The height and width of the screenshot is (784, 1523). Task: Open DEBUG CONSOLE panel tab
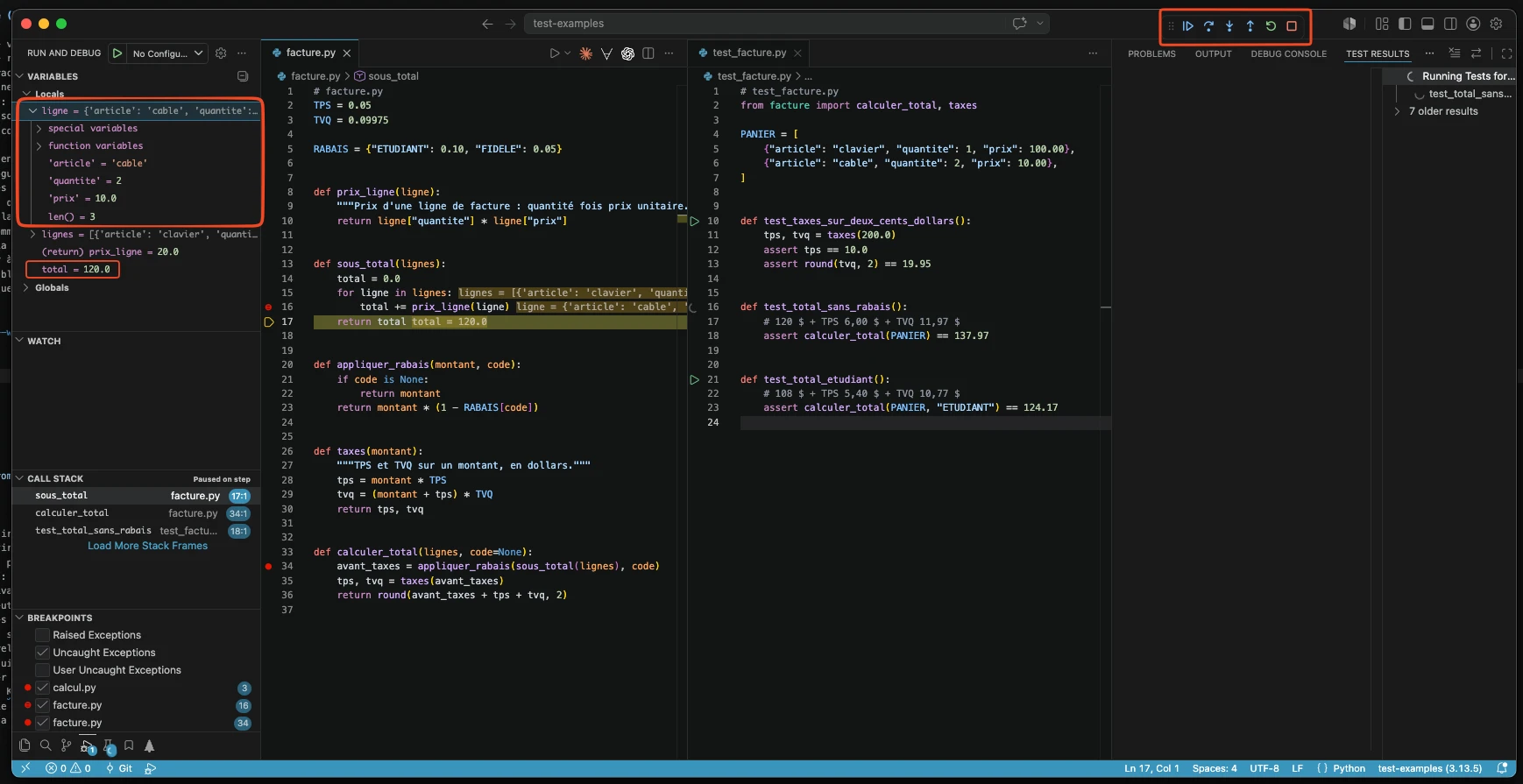point(1288,53)
